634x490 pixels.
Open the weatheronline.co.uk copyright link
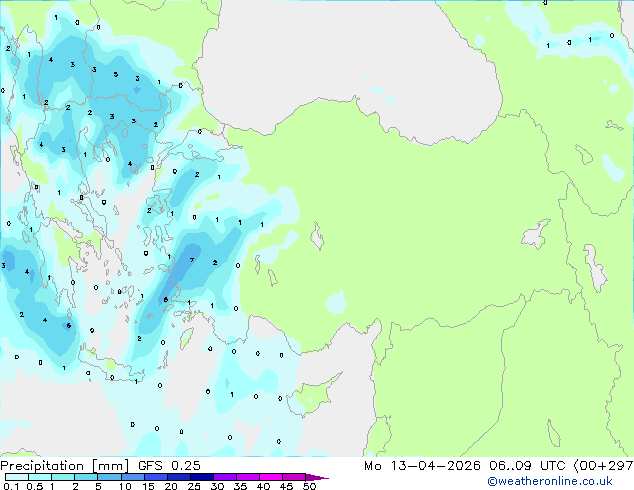click(550, 481)
